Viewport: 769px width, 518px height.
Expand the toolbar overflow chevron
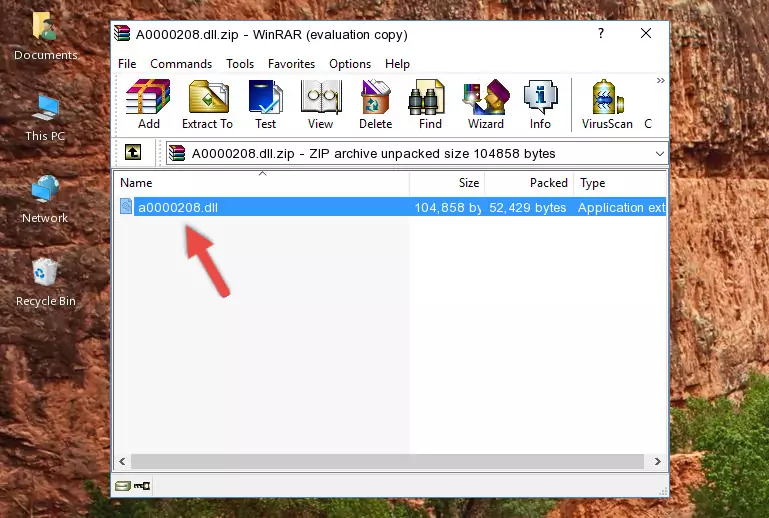pyautogui.click(x=661, y=80)
